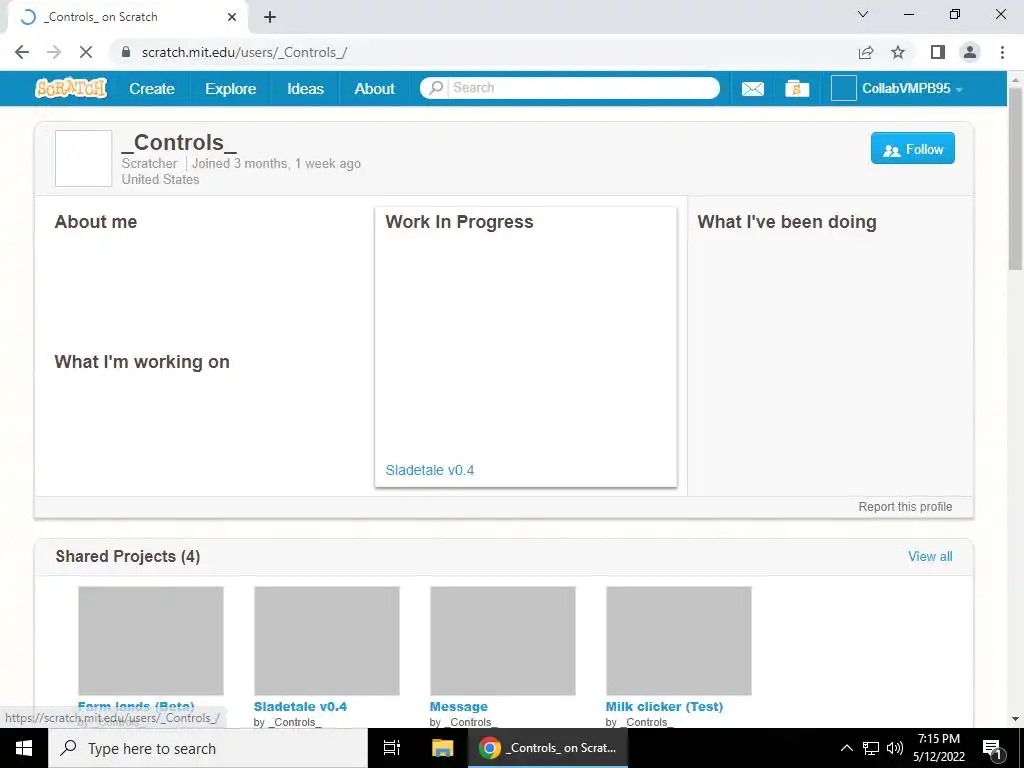This screenshot has width=1024, height=768.
Task: Open the tab search chevron in title bar
Action: click(x=863, y=14)
